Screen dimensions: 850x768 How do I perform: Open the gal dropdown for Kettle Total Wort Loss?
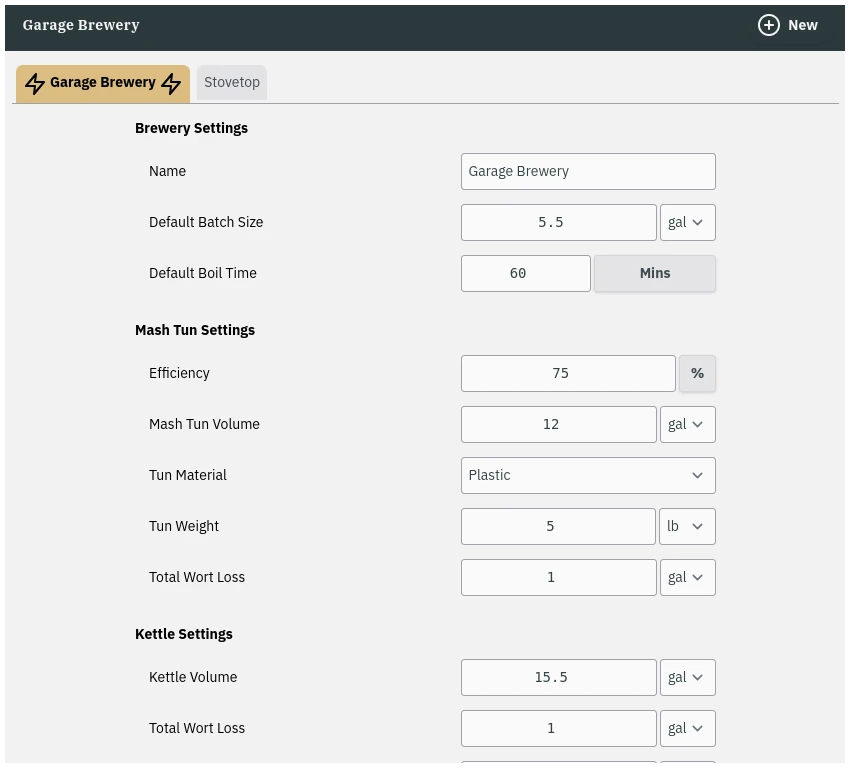(x=687, y=728)
